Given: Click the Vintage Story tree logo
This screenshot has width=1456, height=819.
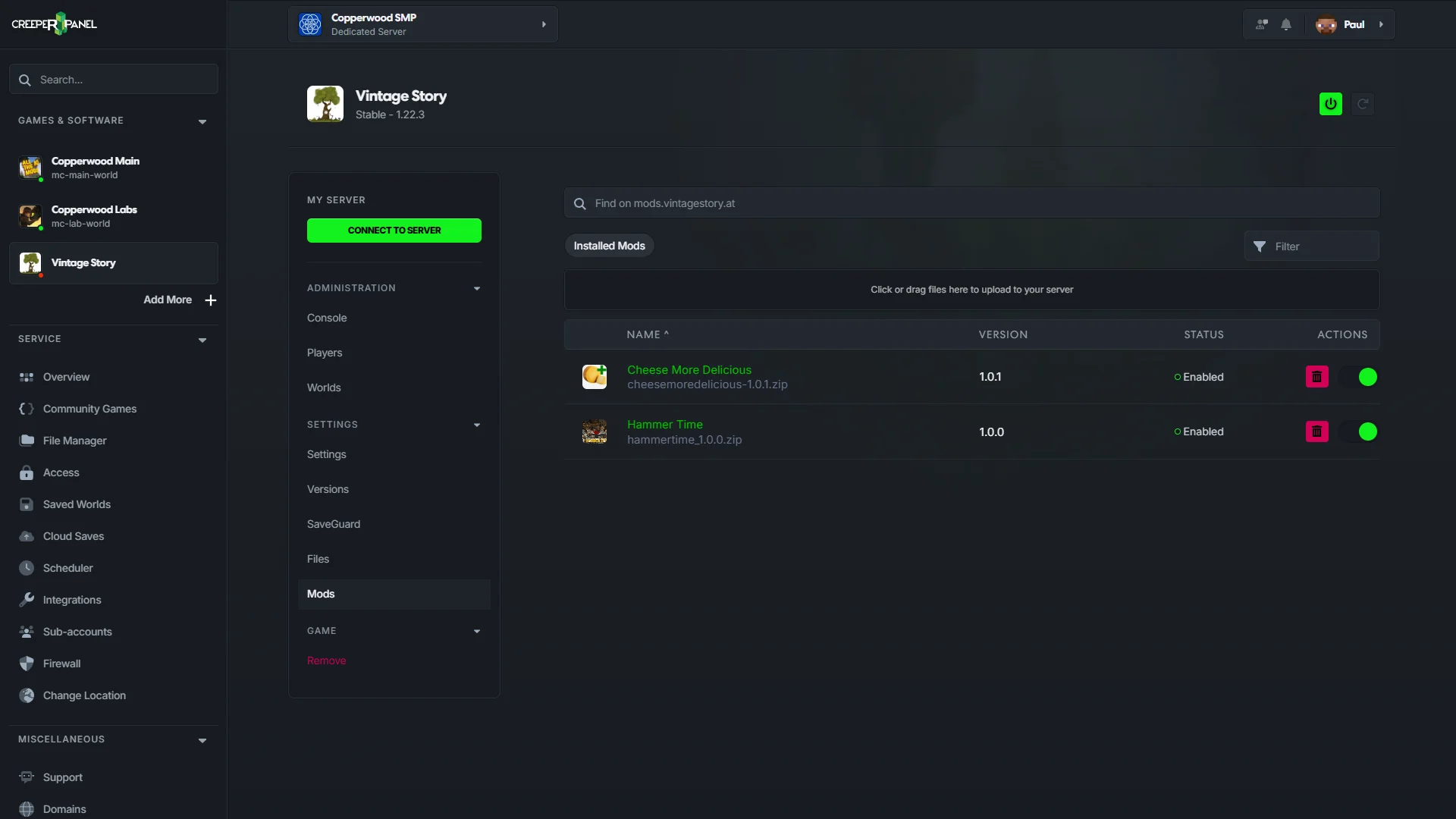Looking at the screenshot, I should (x=325, y=104).
